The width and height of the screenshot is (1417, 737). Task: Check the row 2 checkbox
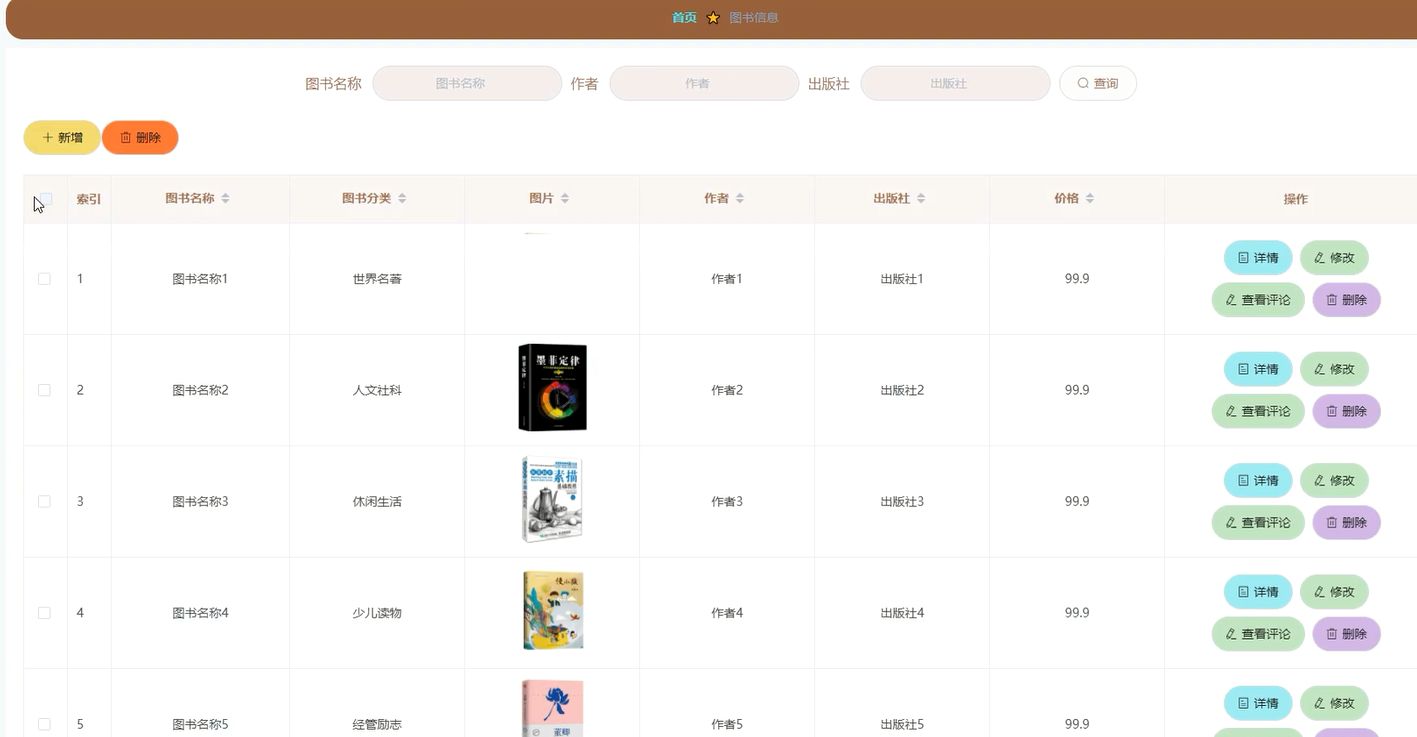(44, 390)
